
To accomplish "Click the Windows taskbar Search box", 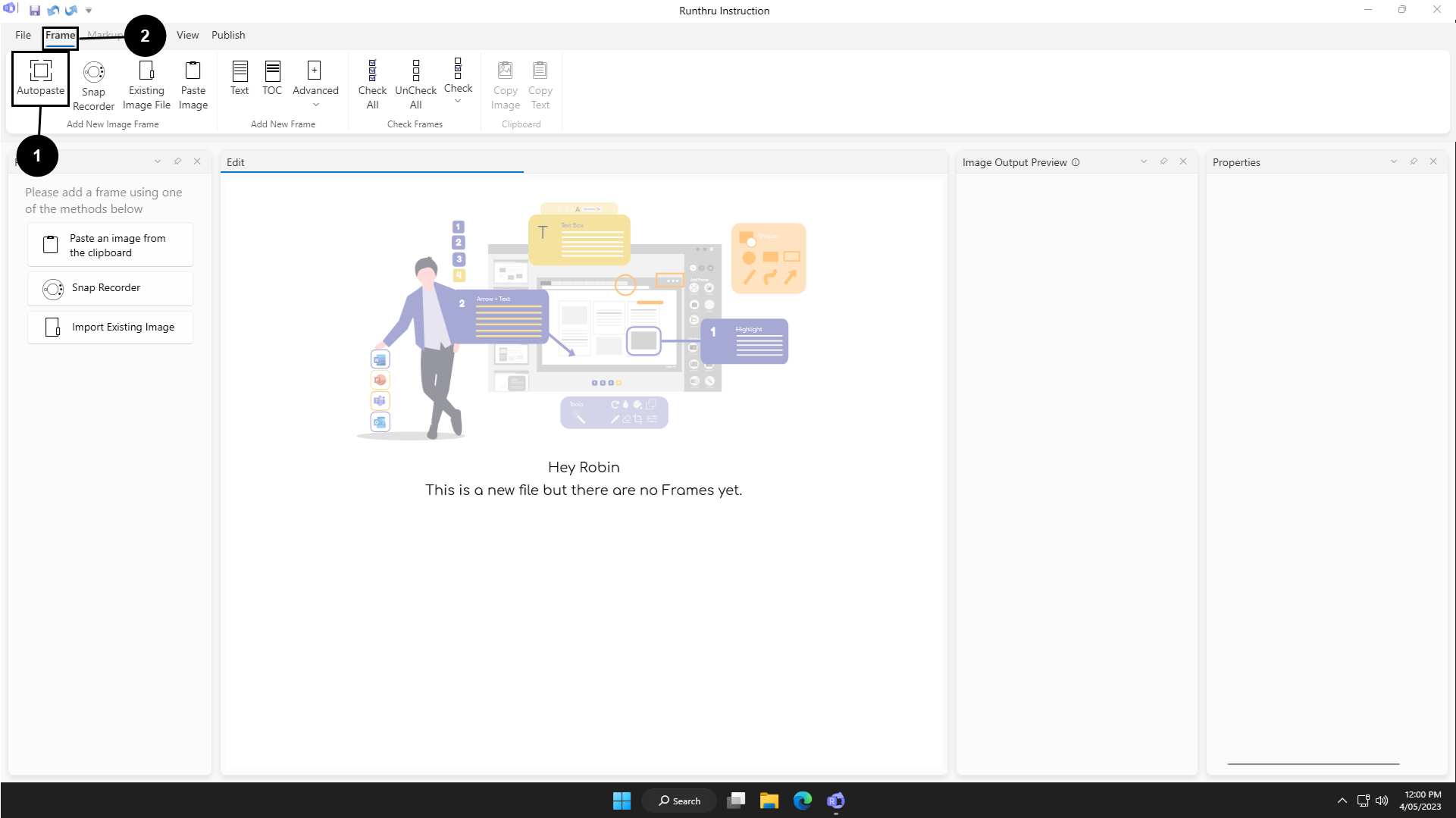I will coord(679,801).
